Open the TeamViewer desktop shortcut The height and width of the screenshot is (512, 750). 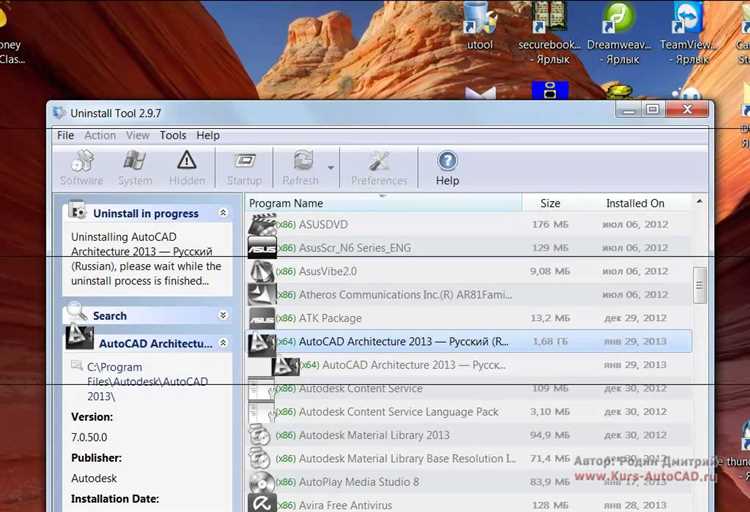click(688, 33)
